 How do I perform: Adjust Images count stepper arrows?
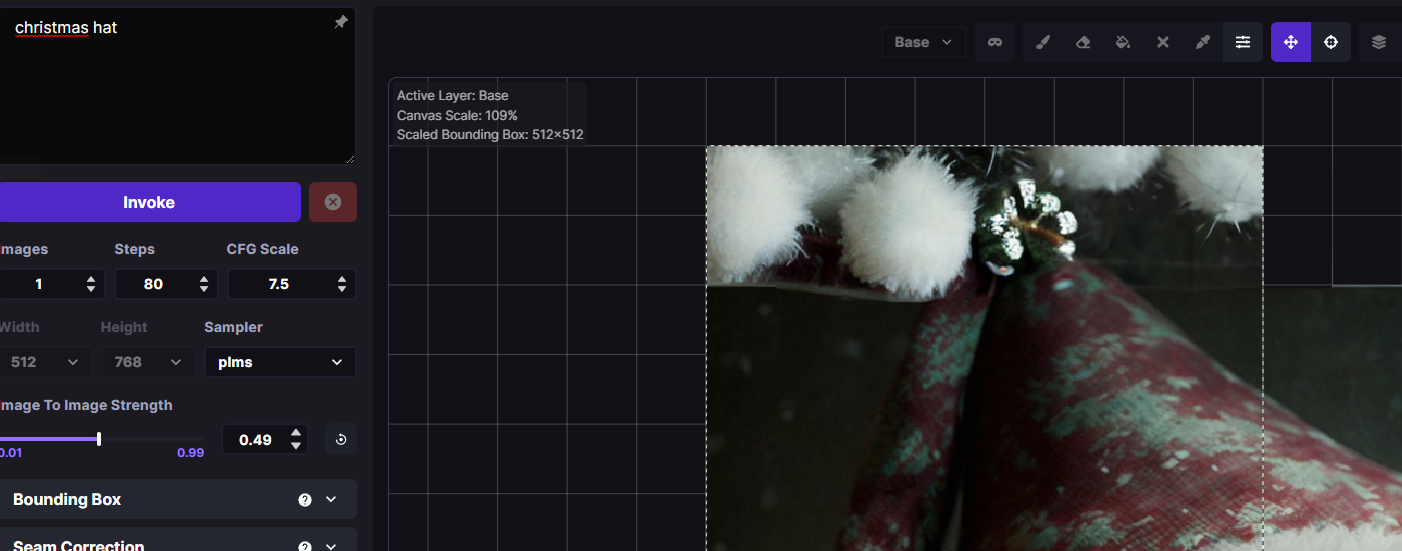[x=91, y=284]
